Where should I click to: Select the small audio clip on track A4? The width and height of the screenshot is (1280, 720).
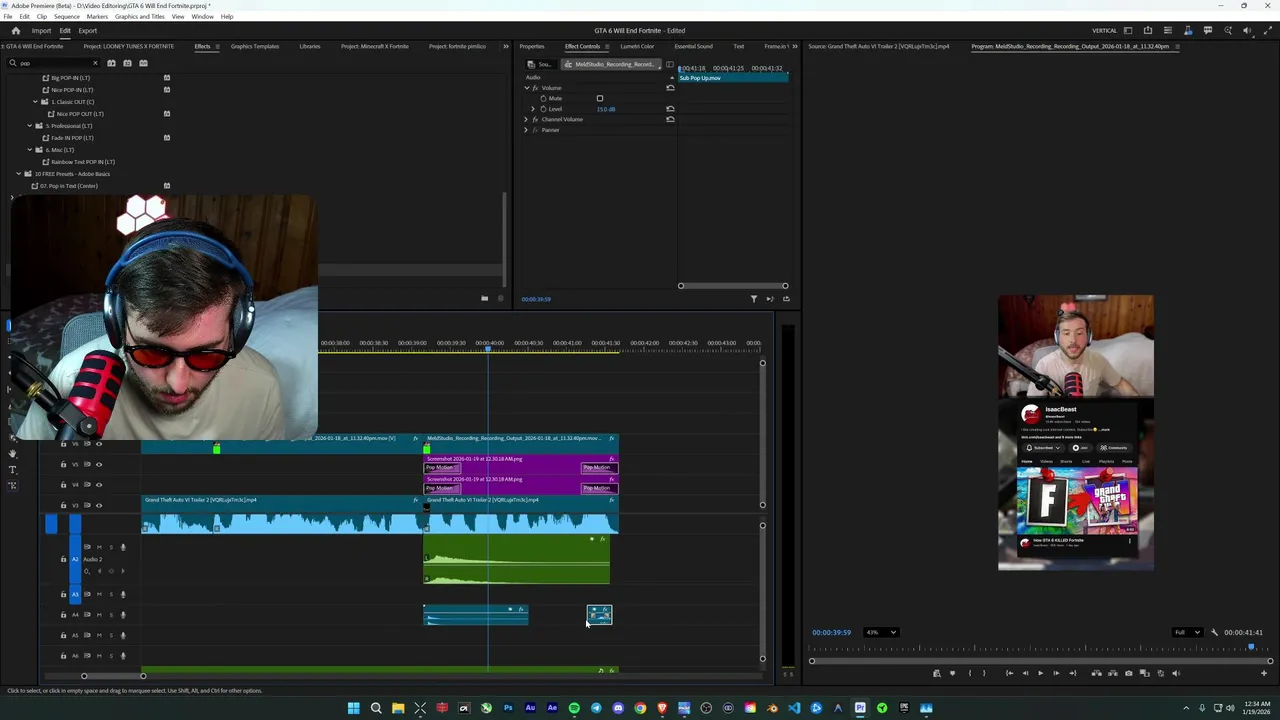pyautogui.click(x=599, y=615)
